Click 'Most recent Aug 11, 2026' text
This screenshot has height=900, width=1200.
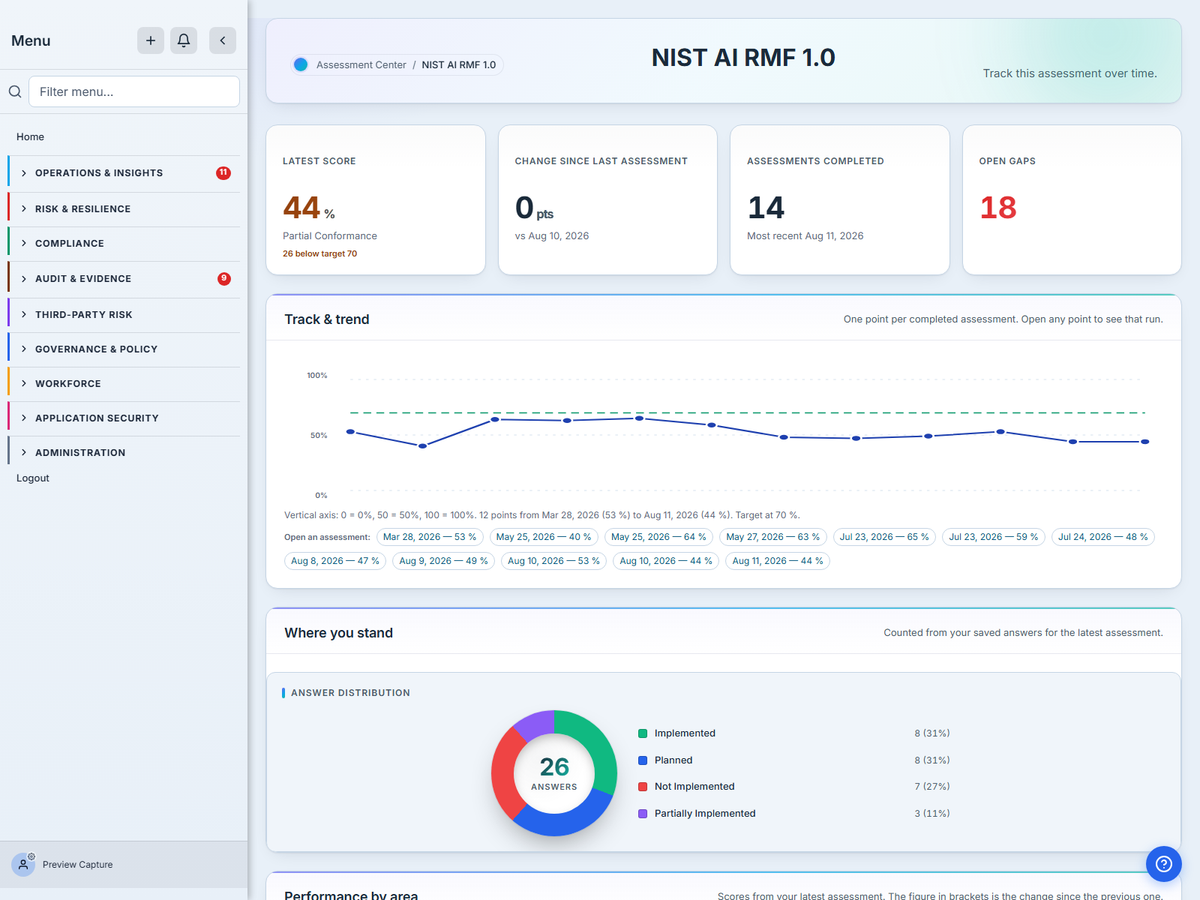click(x=805, y=236)
